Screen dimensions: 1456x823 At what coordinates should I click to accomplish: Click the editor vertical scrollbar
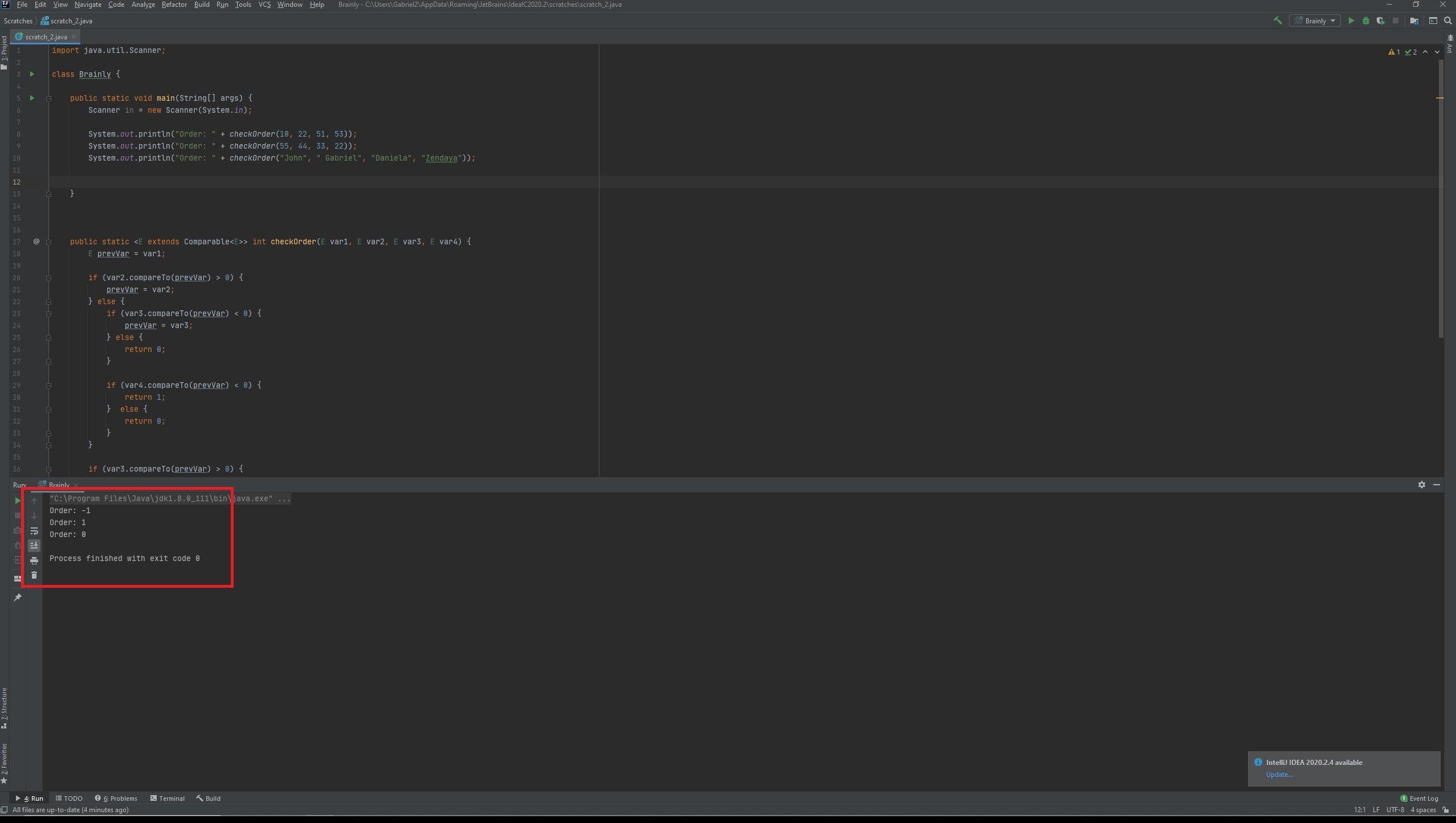tap(1441, 199)
